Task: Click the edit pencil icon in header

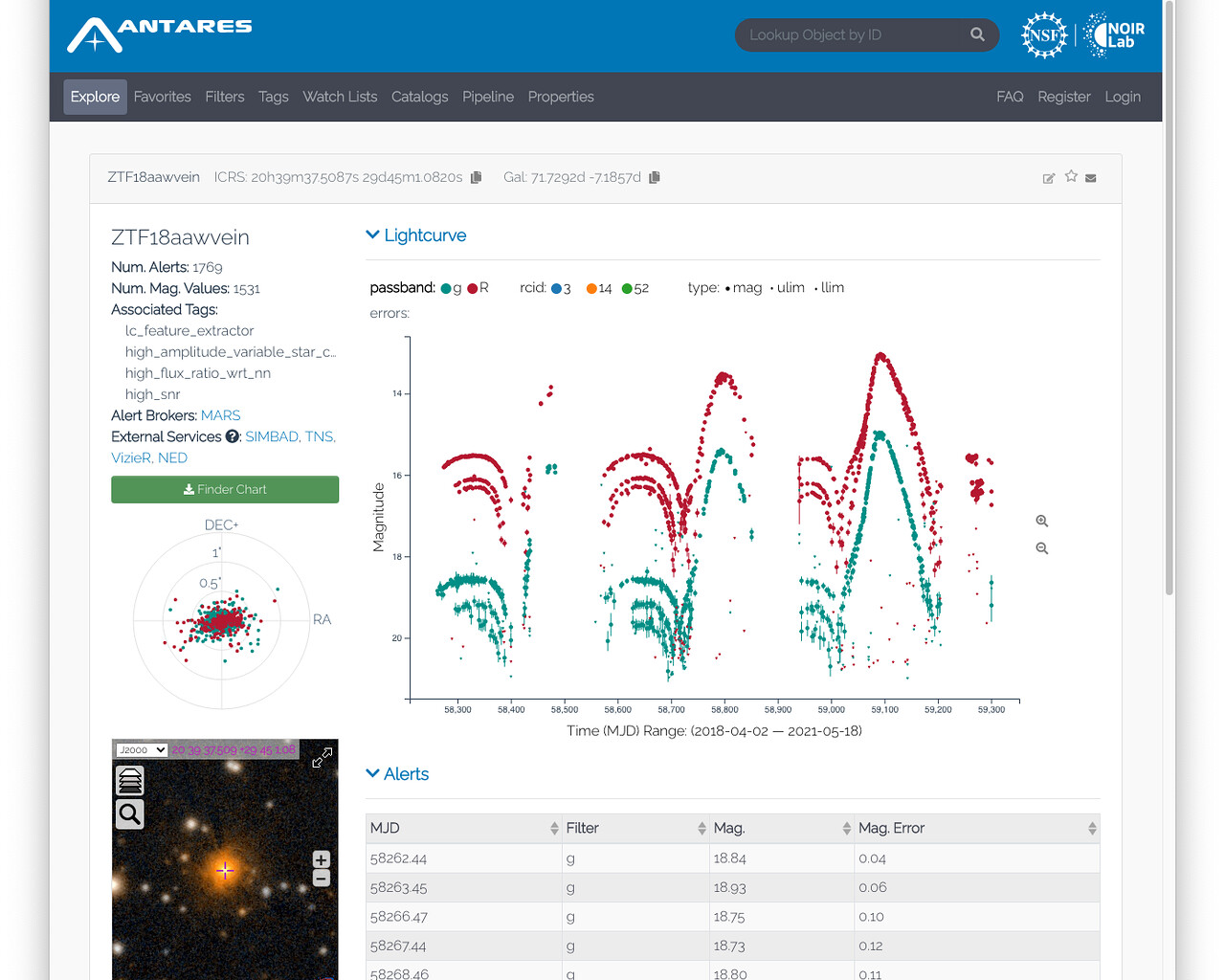Action: click(1049, 178)
